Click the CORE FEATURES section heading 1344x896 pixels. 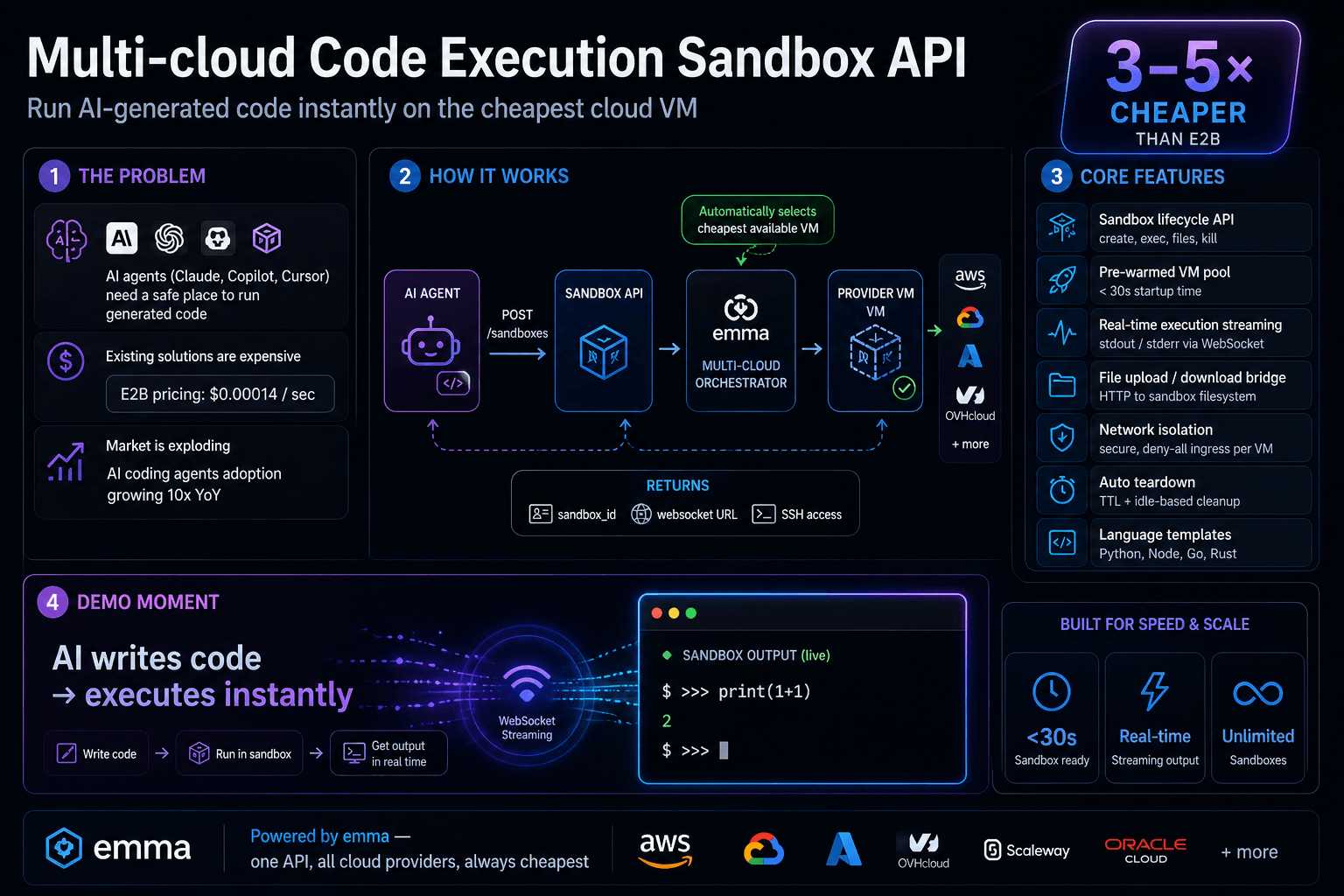tap(1152, 177)
